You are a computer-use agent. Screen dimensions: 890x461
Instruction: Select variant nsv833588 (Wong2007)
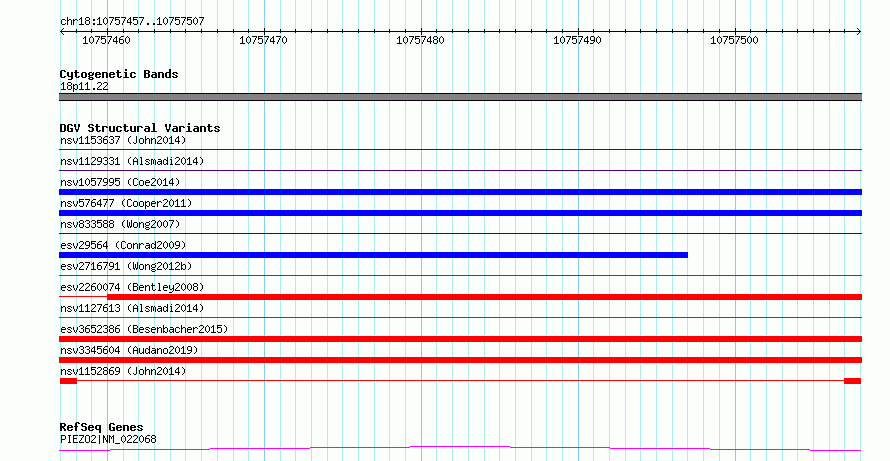120,224
